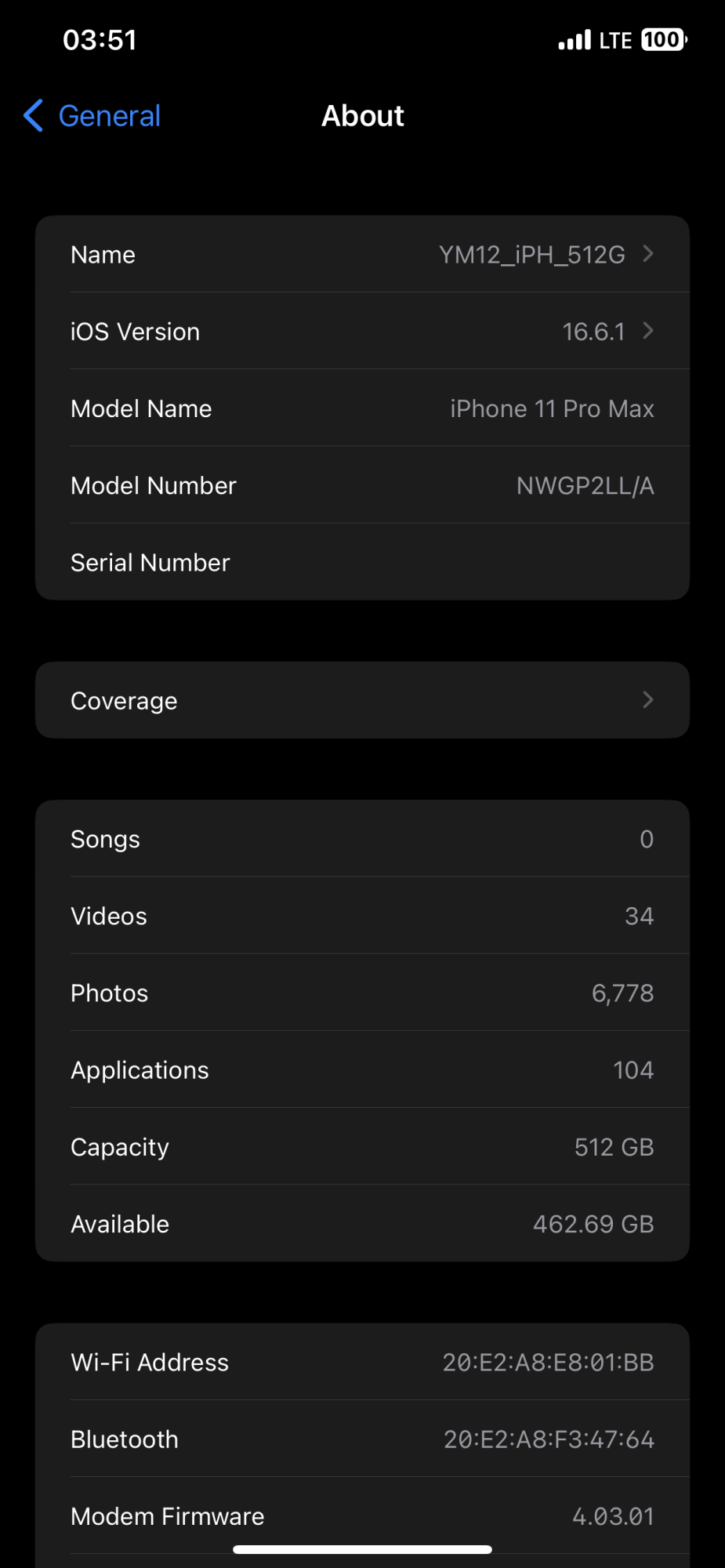Screen dimensions: 725x1568
Task: Tap the home indicator bar
Action: (x=362, y=1549)
